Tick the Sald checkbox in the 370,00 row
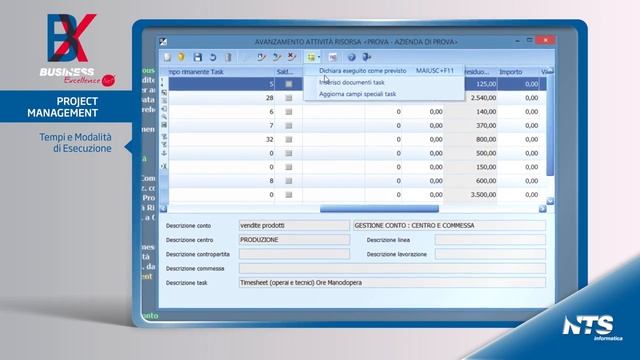 click(x=289, y=126)
